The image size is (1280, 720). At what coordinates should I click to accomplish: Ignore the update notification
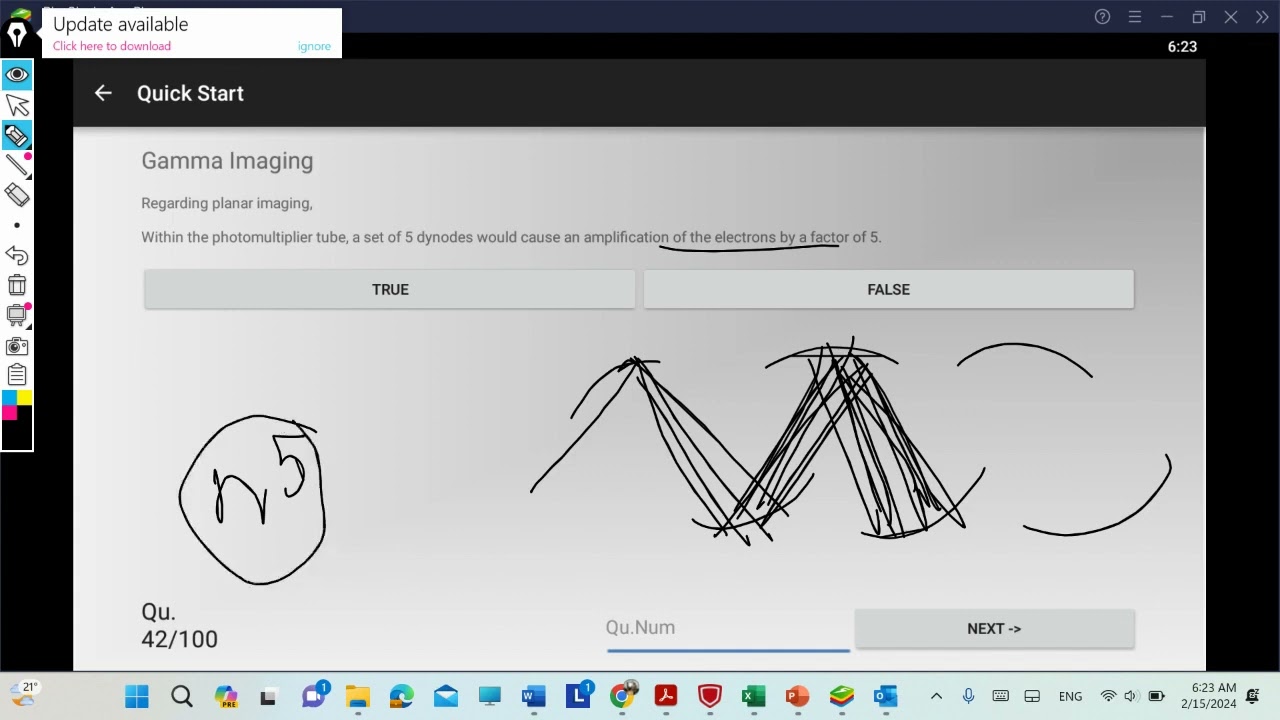point(314,46)
